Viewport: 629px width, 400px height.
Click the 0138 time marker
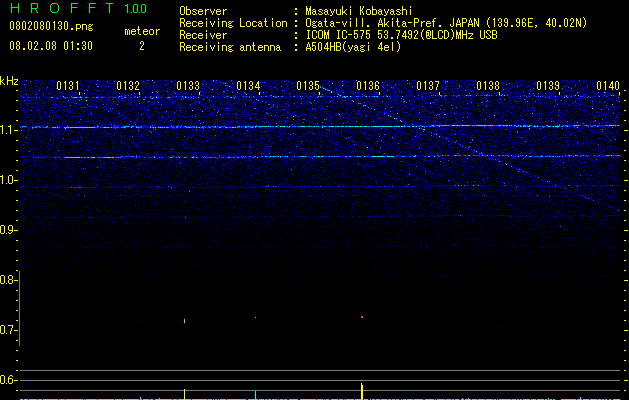pos(488,85)
